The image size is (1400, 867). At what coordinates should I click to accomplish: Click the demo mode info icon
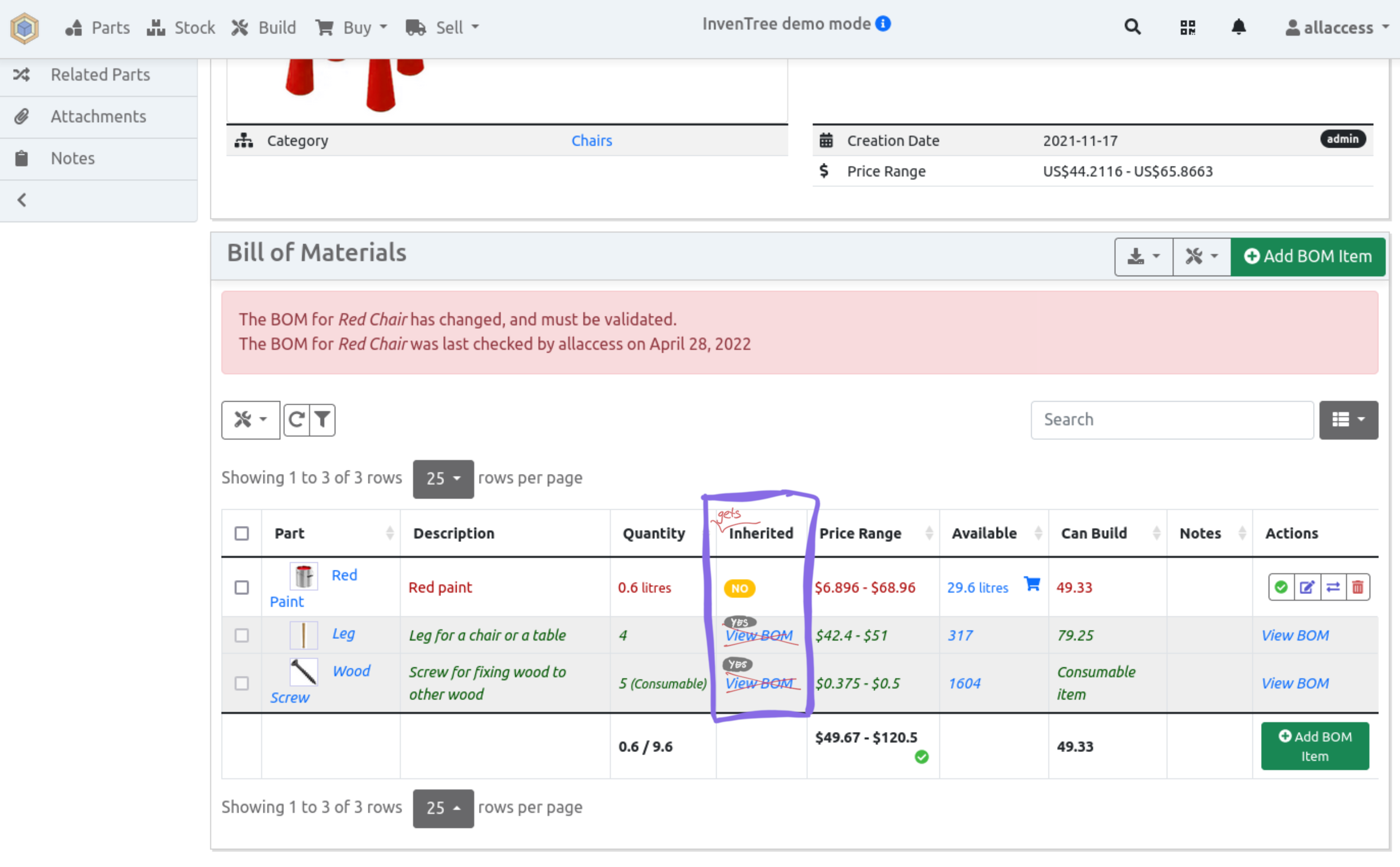point(883,24)
